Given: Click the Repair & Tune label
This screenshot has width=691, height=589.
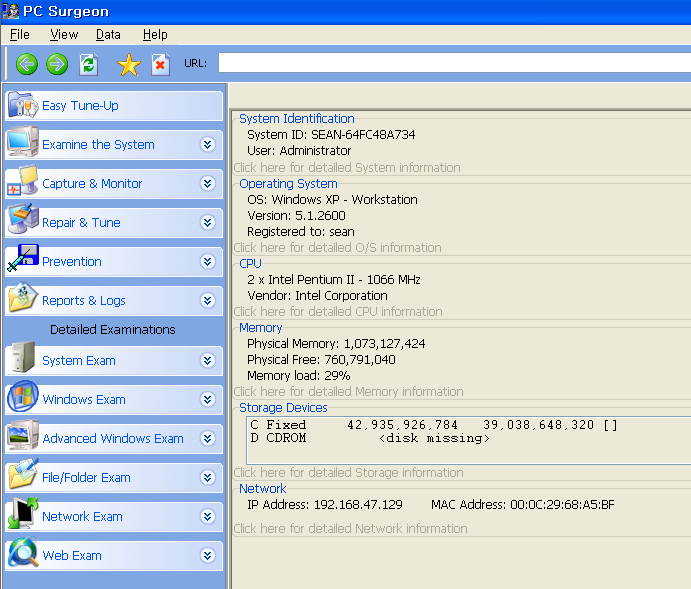Looking at the screenshot, I should tap(81, 222).
